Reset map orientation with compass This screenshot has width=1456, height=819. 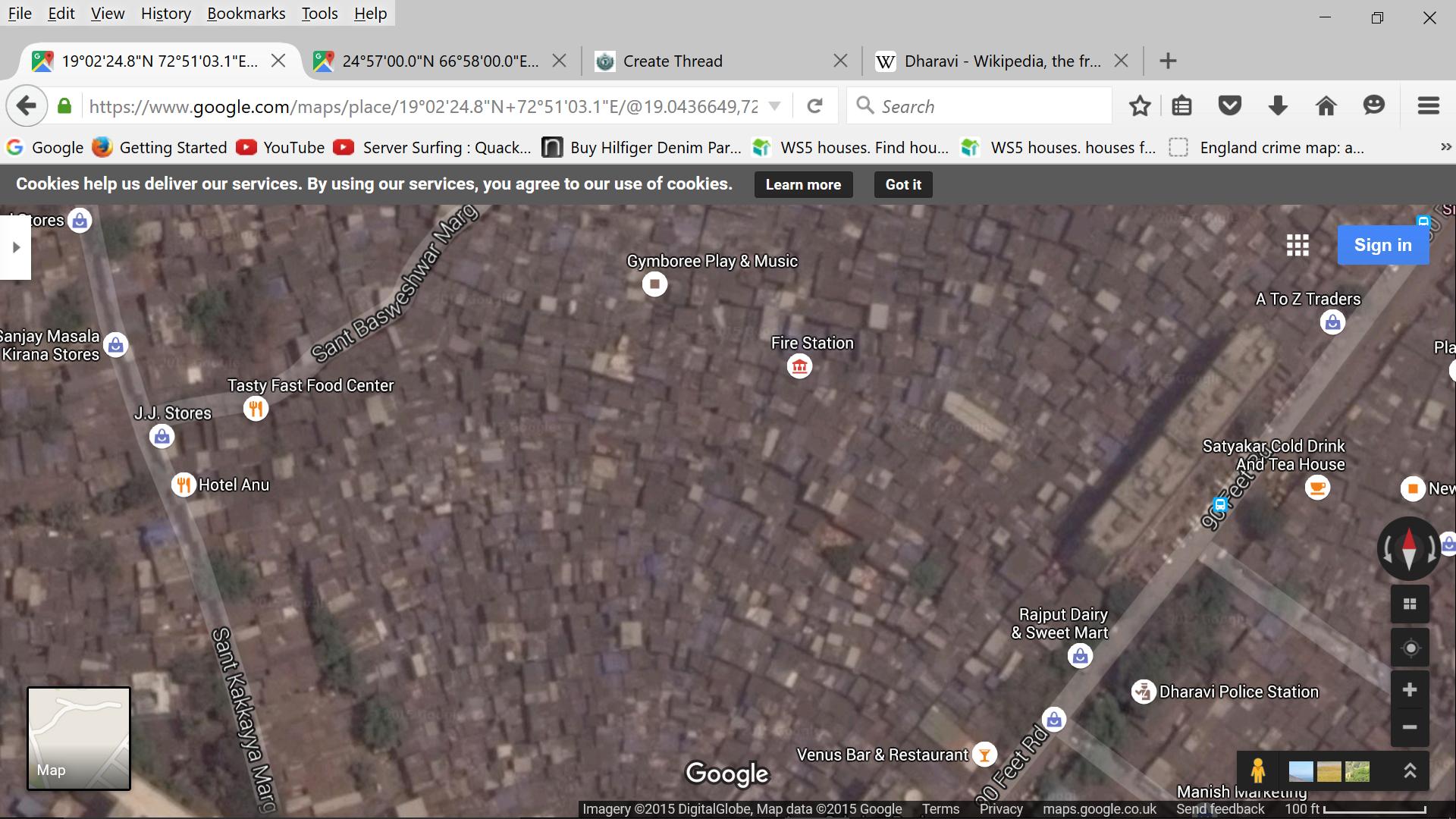(x=1409, y=548)
